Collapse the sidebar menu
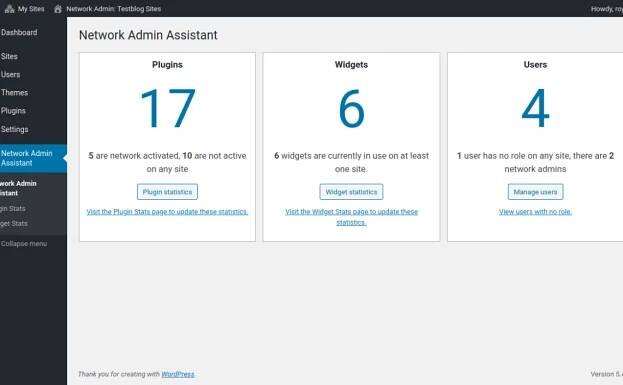Viewport: 623px width, 385px height. 24,244
